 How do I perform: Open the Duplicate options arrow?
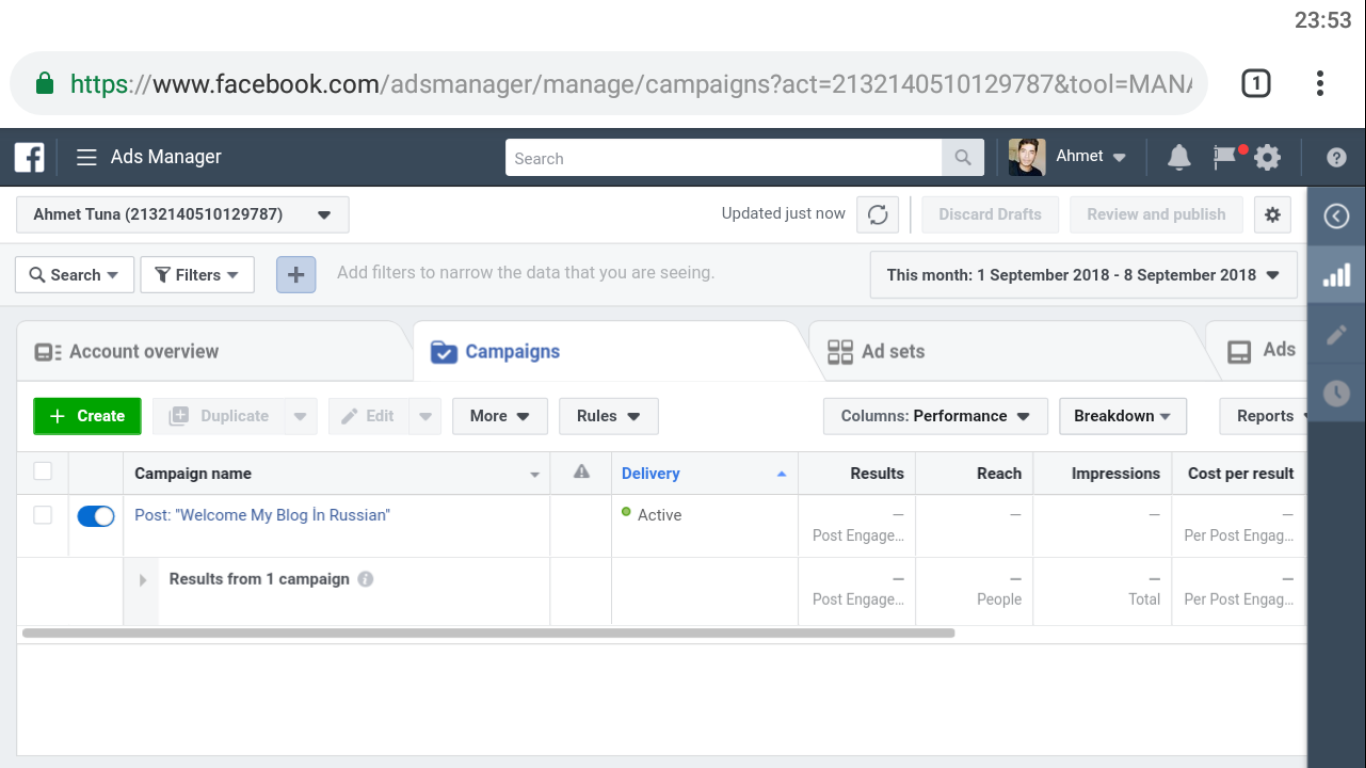pyautogui.click(x=300, y=416)
